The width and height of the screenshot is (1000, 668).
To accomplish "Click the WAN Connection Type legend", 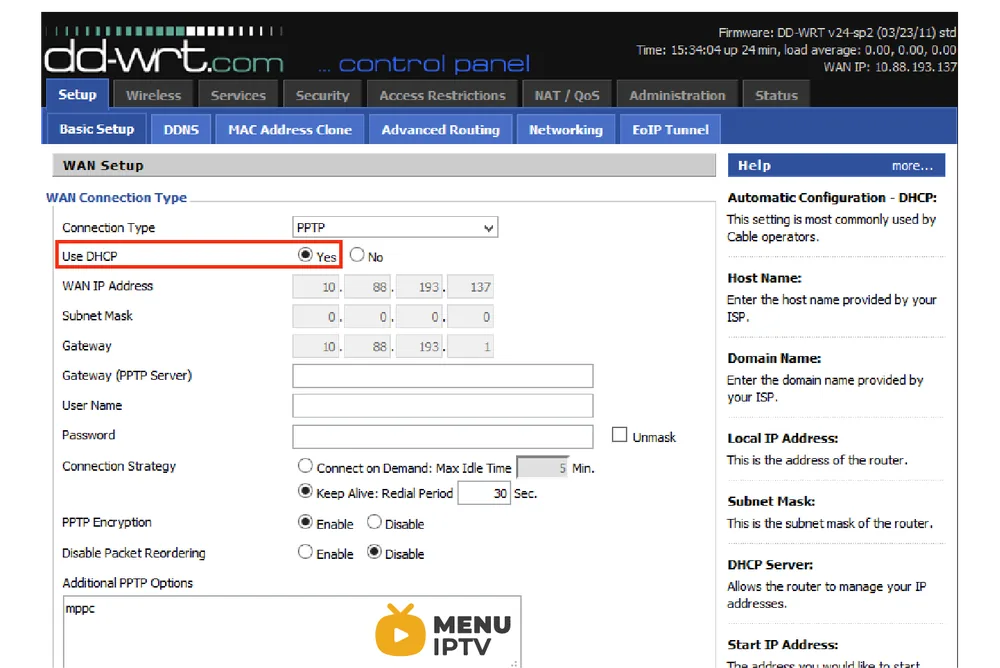I will coord(117,198).
